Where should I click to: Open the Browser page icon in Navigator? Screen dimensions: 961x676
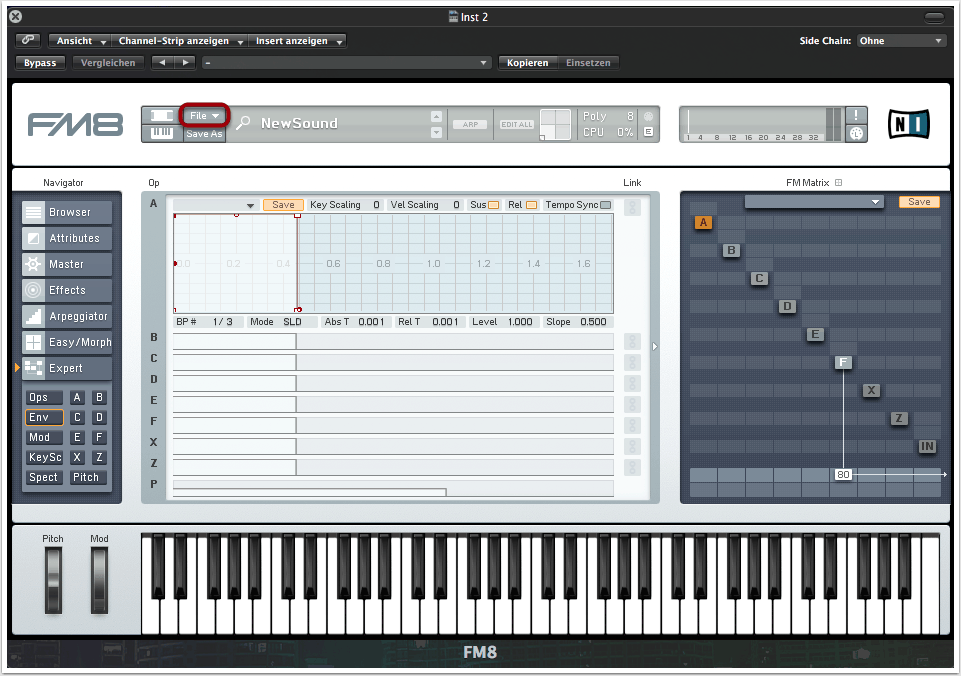(33, 212)
